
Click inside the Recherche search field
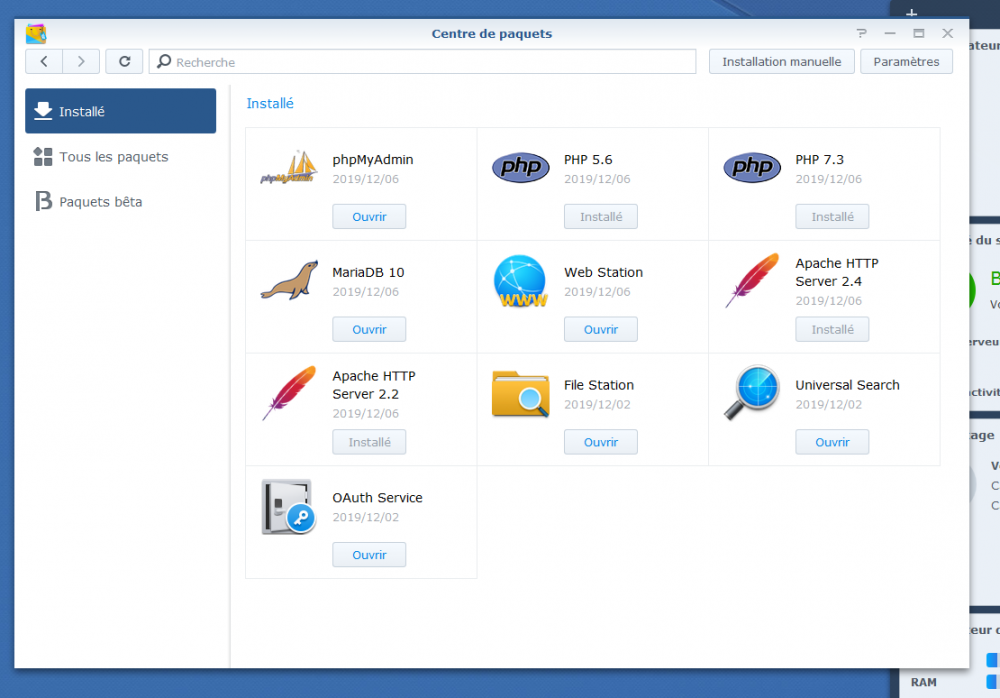click(x=422, y=61)
